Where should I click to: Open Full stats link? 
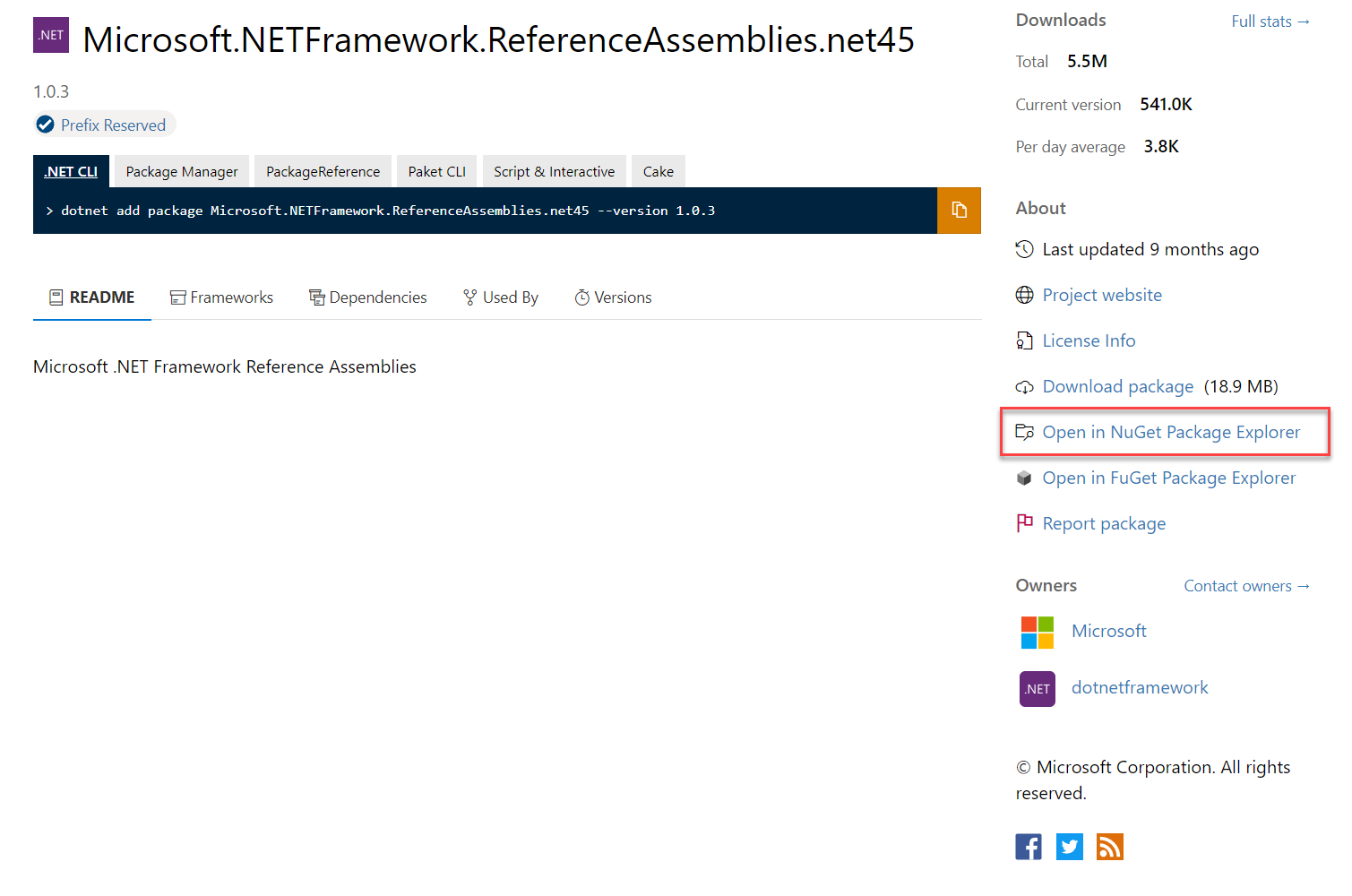[x=1270, y=22]
